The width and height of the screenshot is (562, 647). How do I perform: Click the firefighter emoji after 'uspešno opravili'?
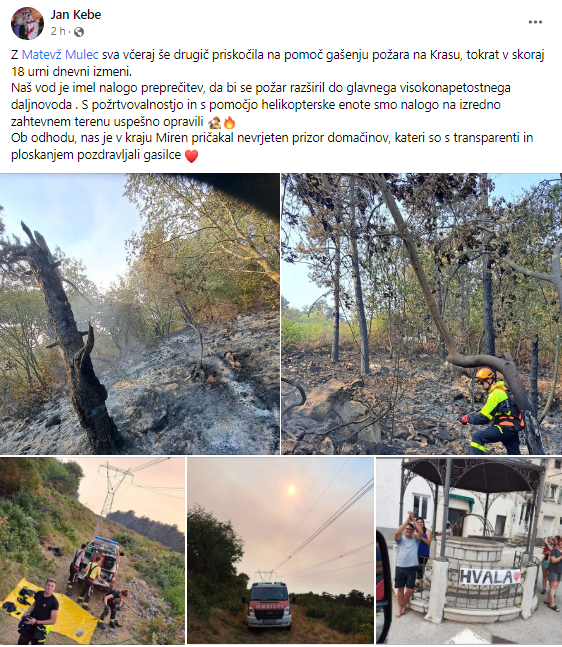215,123
